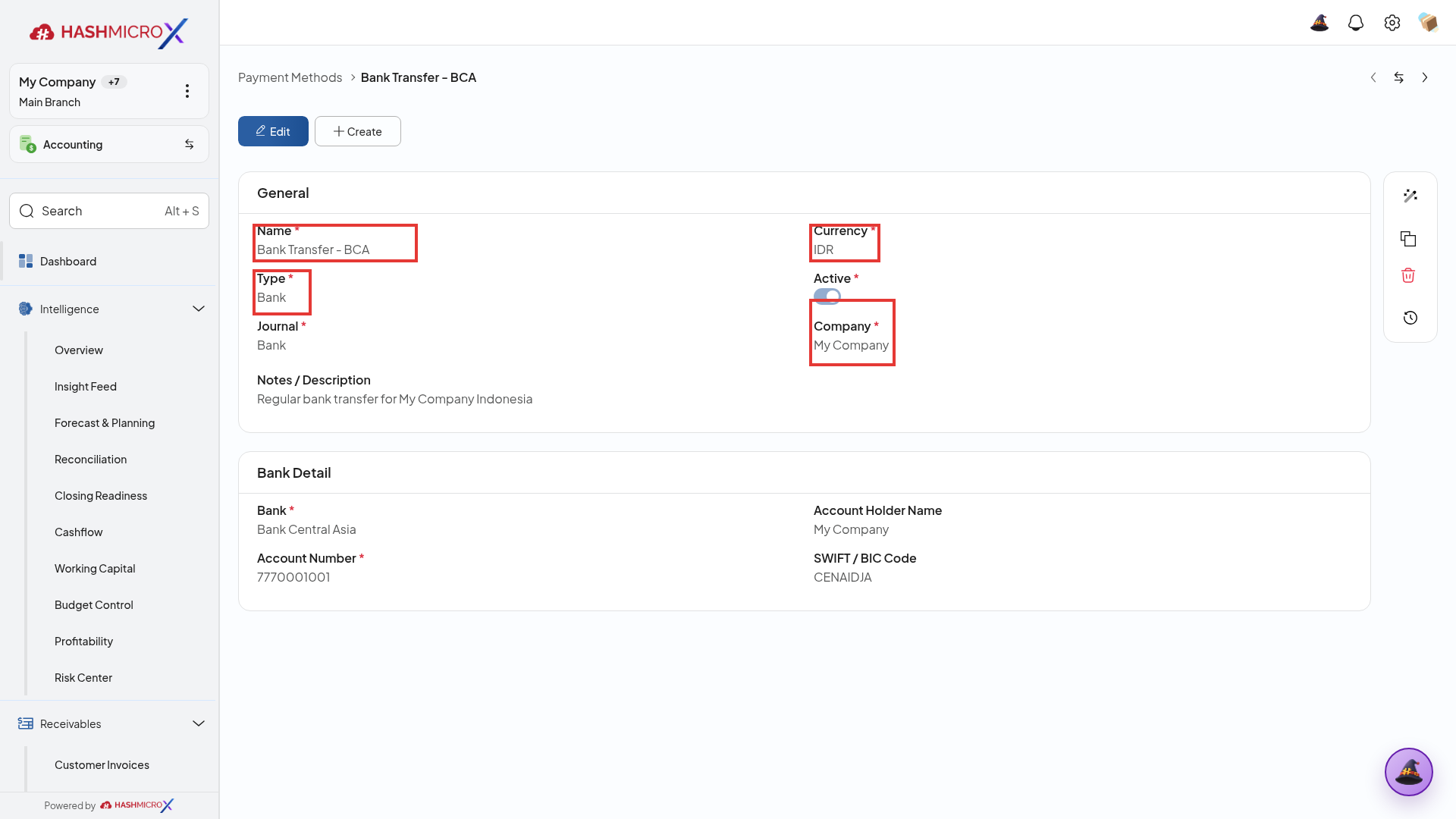Click the Dashboard icon in sidebar
This screenshot has height=819, width=1456.
26,261
